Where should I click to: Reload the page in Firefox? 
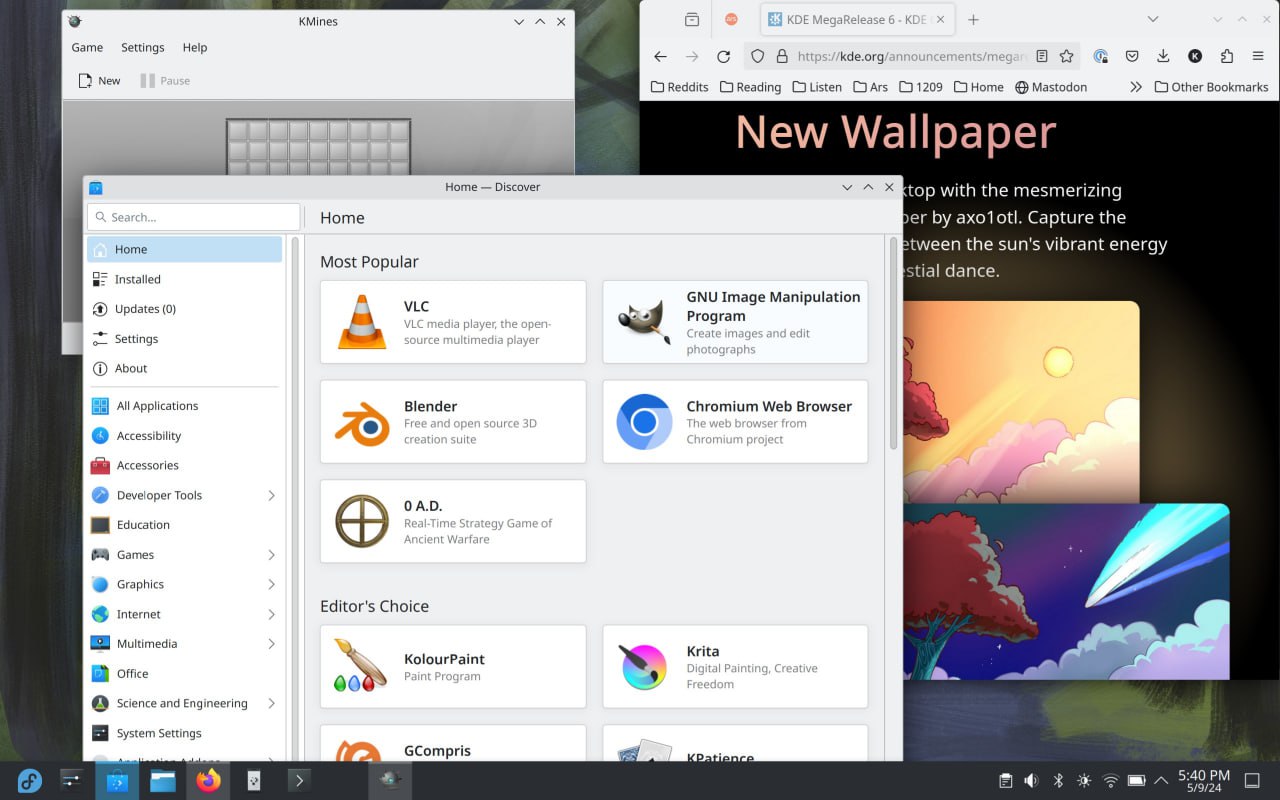(x=723, y=57)
